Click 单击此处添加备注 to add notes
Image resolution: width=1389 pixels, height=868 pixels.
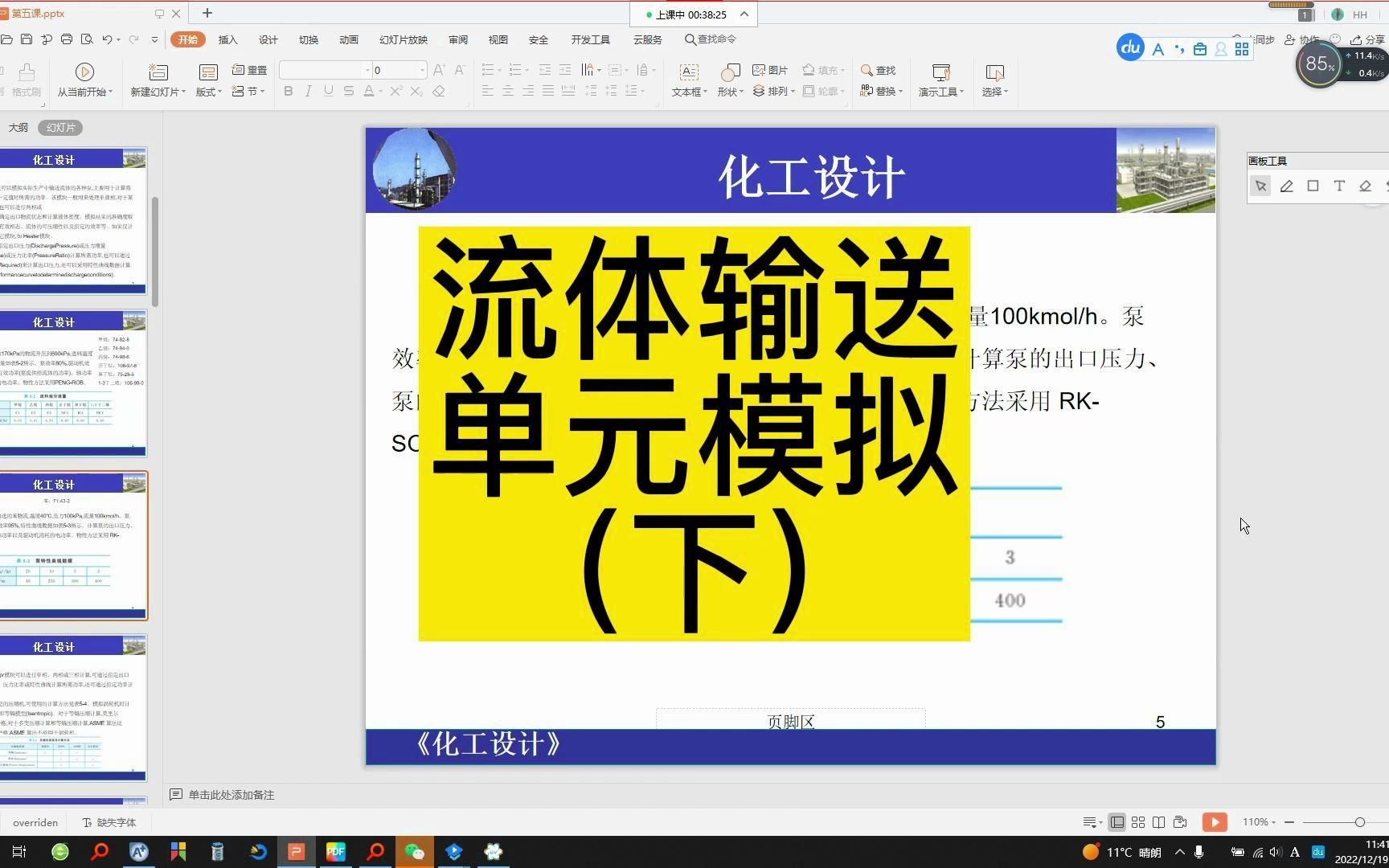[x=233, y=794]
